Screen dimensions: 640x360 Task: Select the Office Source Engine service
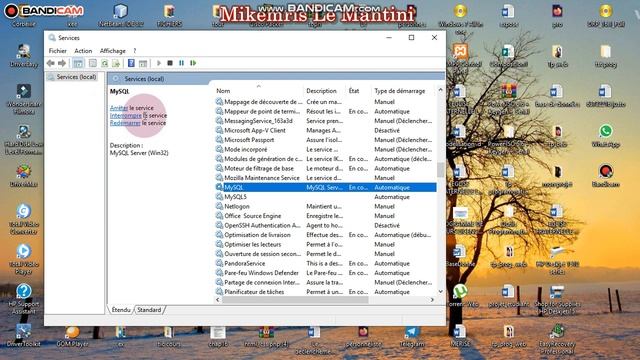click(325, 216)
